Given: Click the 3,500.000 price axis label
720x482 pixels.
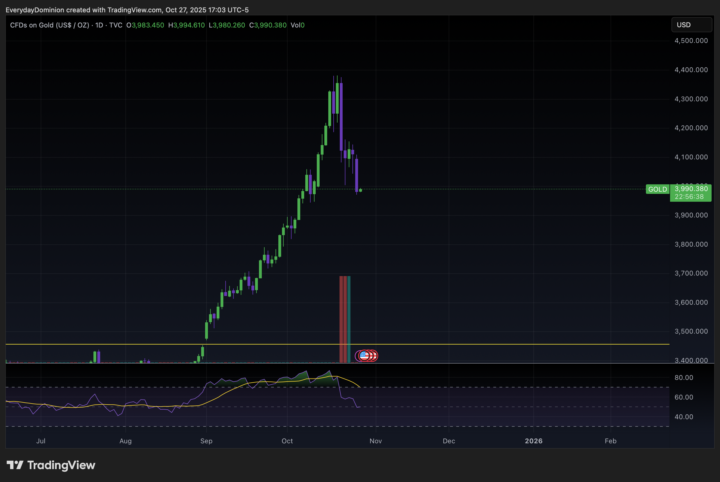Looking at the screenshot, I should [691, 331].
